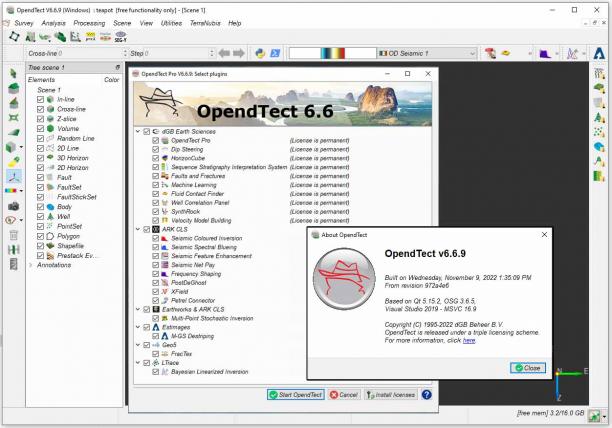
Task: Follow the 'here' licensing link
Action: pos(469,341)
